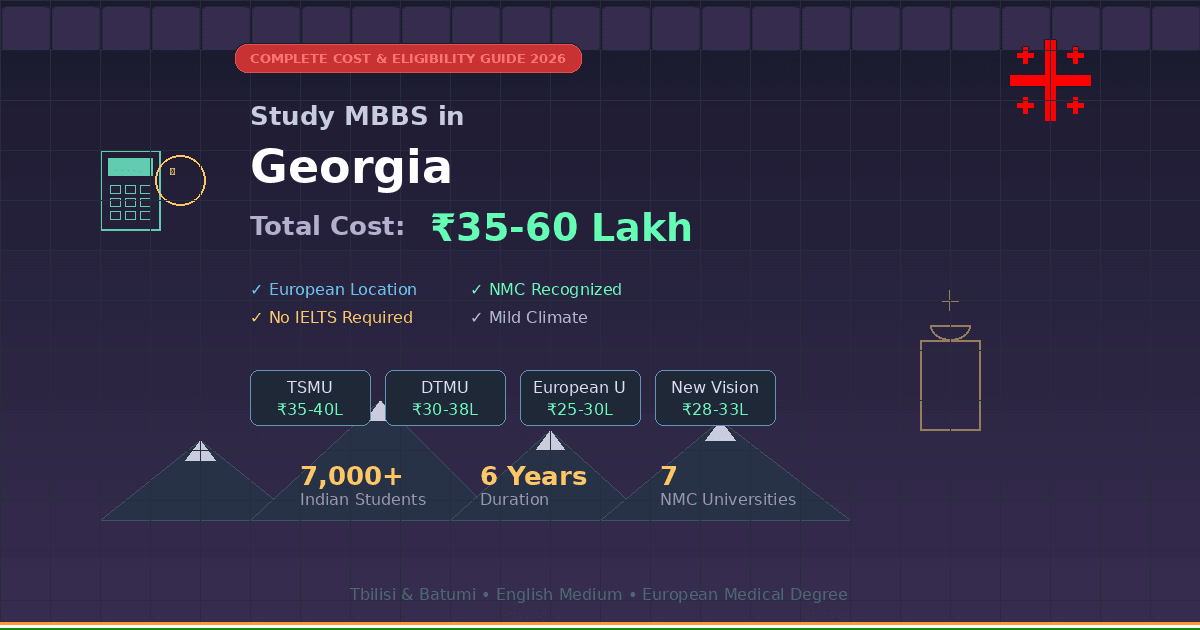The image size is (1200, 630).
Task: Expand the TSMU university card
Action: pyautogui.click(x=310, y=397)
